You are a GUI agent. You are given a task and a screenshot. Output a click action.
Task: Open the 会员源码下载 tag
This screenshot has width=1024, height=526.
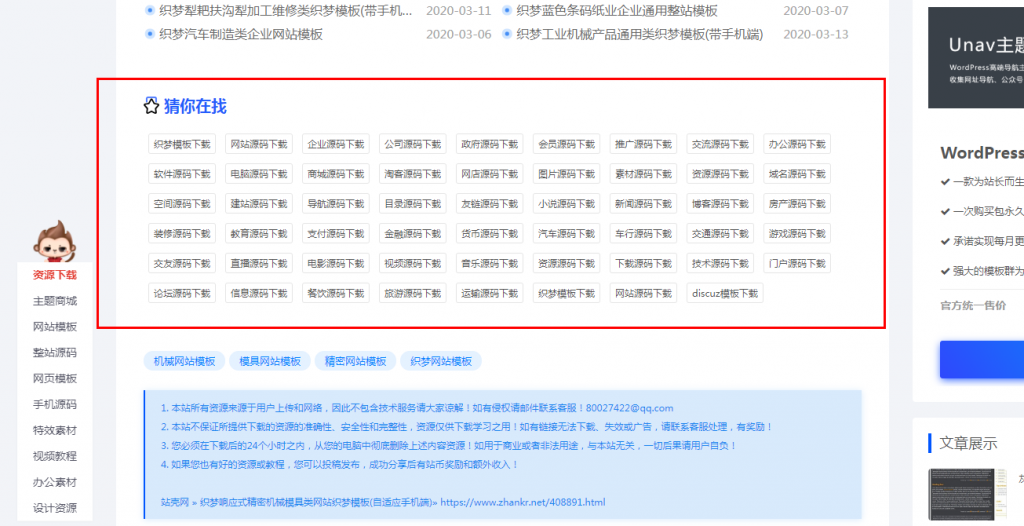[566, 144]
